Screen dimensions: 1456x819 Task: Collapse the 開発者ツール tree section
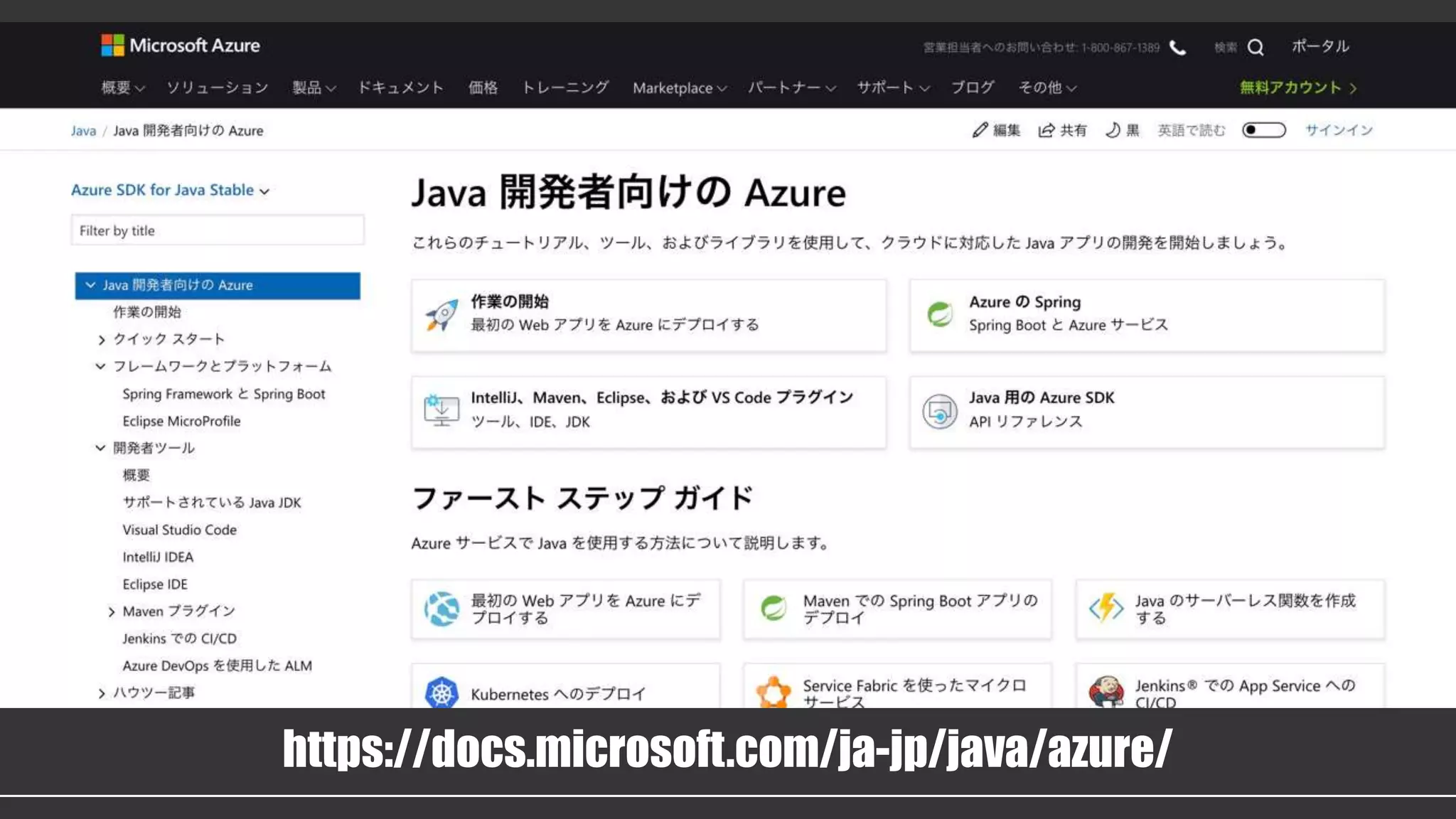click(100, 448)
